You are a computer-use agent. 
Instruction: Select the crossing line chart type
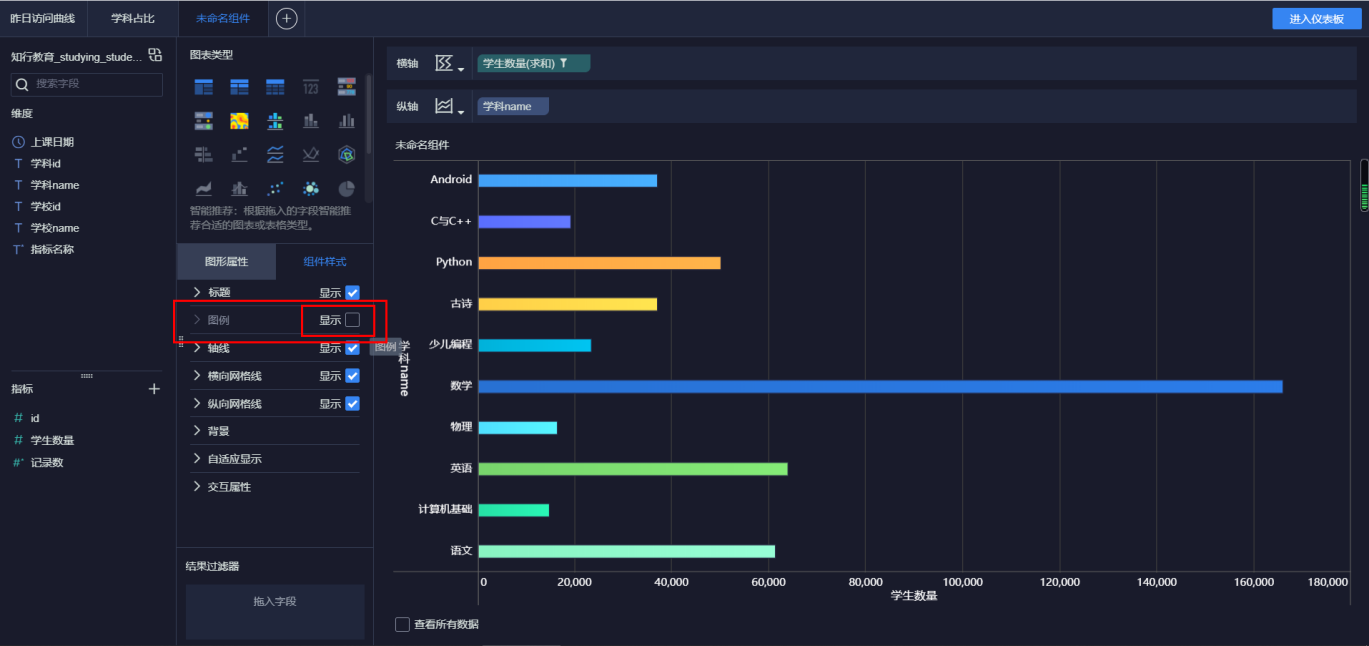pos(311,154)
